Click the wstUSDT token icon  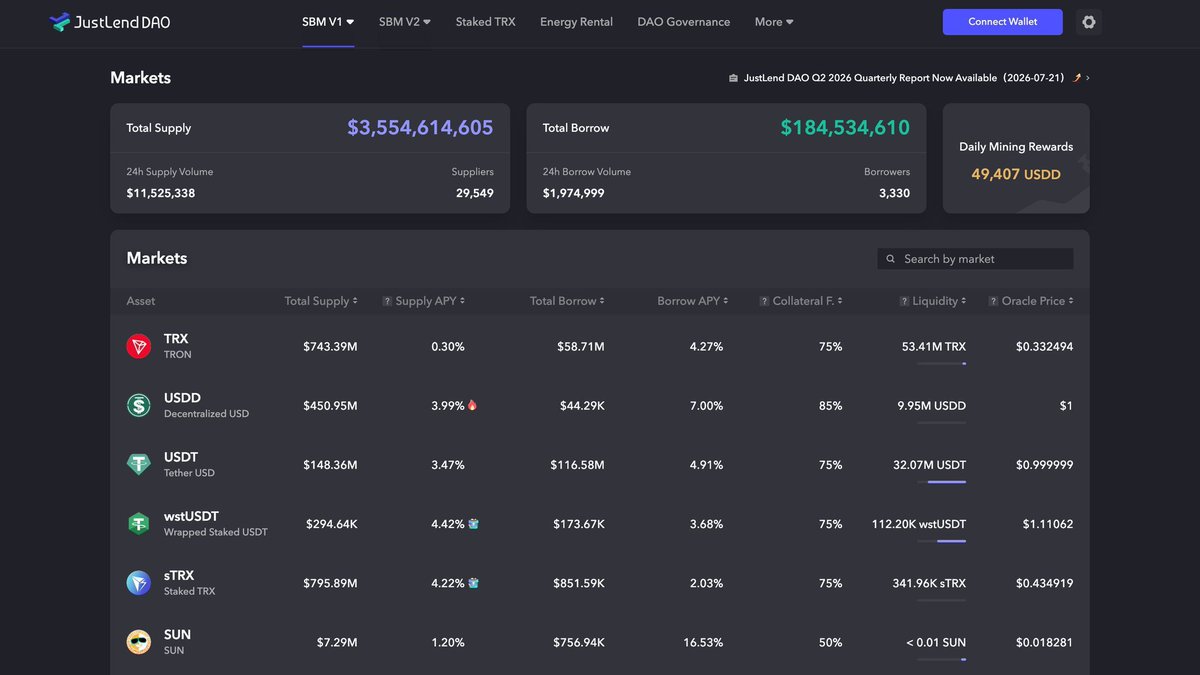139,523
